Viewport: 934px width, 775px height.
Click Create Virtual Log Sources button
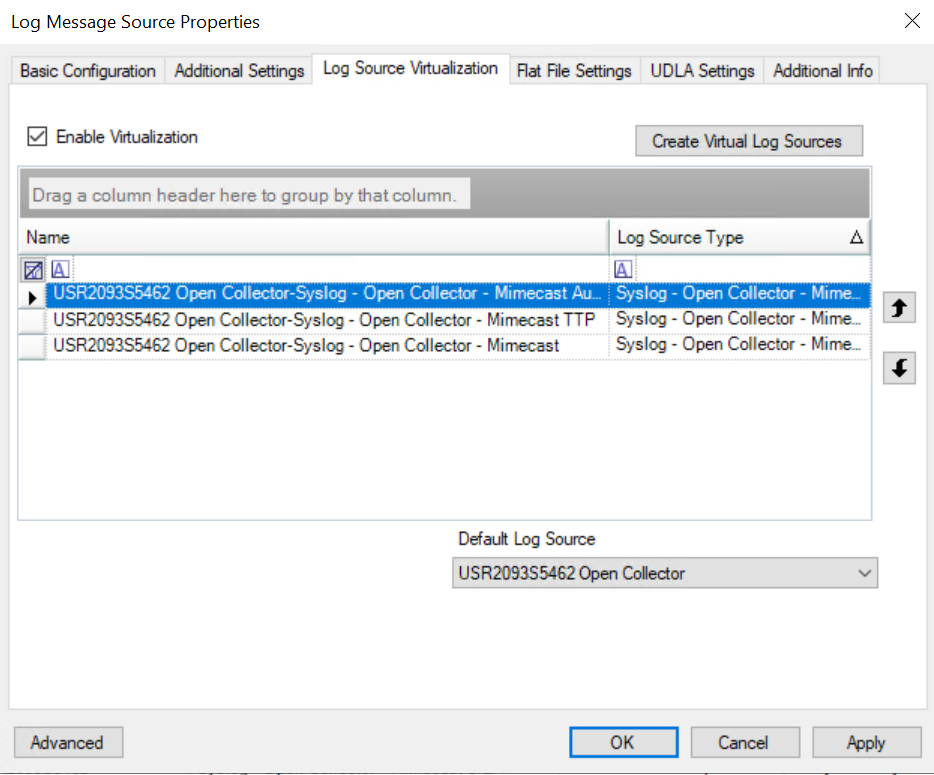point(749,141)
